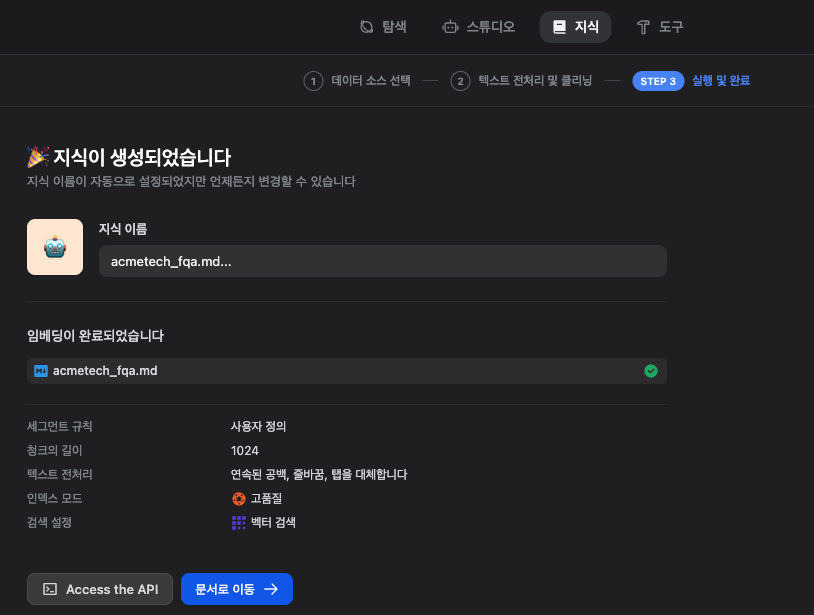Click the 벡터 검색 grid icon

click(x=239, y=523)
